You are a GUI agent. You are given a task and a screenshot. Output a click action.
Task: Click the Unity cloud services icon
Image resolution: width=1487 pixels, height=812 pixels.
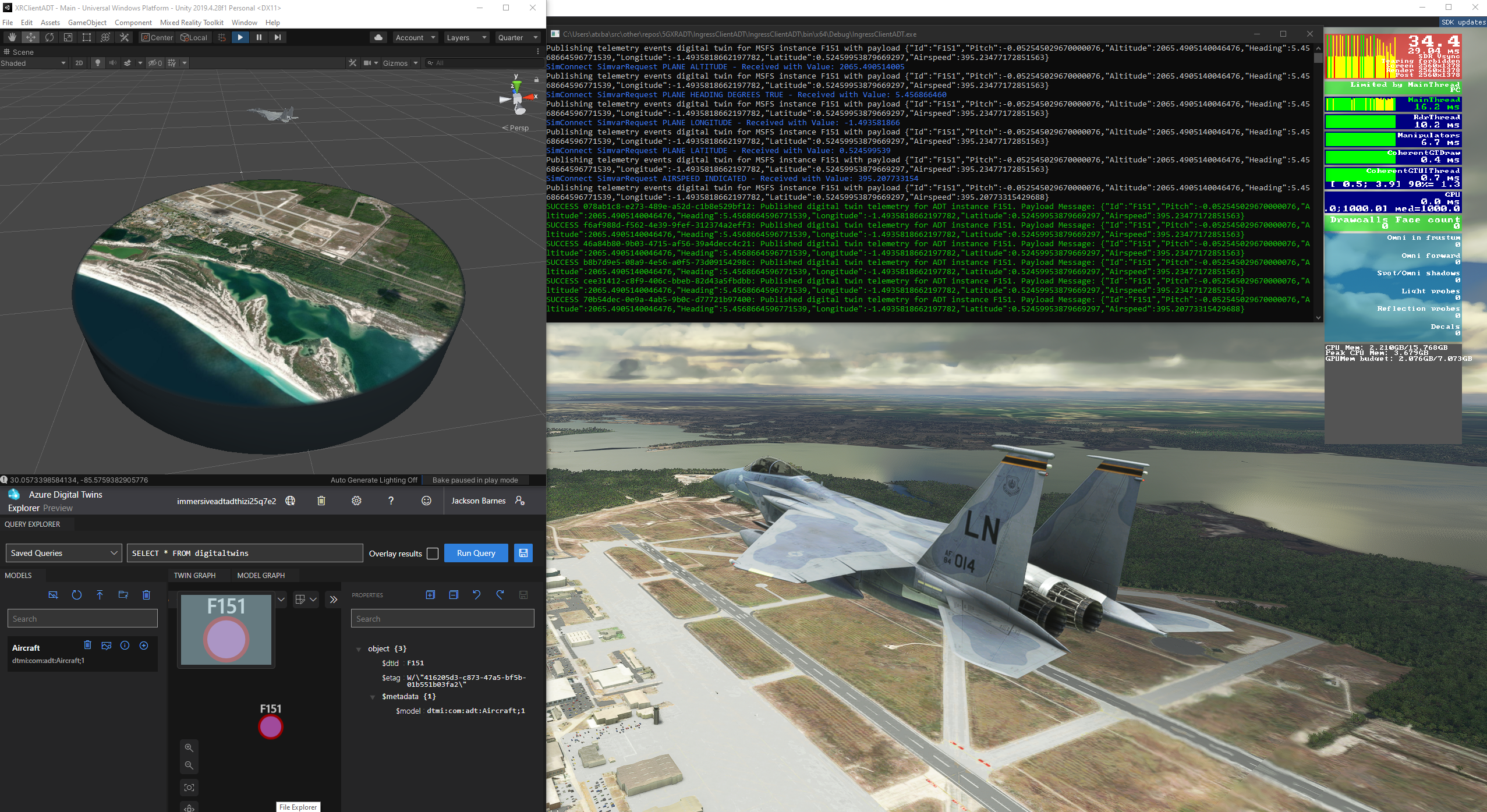pyautogui.click(x=378, y=37)
